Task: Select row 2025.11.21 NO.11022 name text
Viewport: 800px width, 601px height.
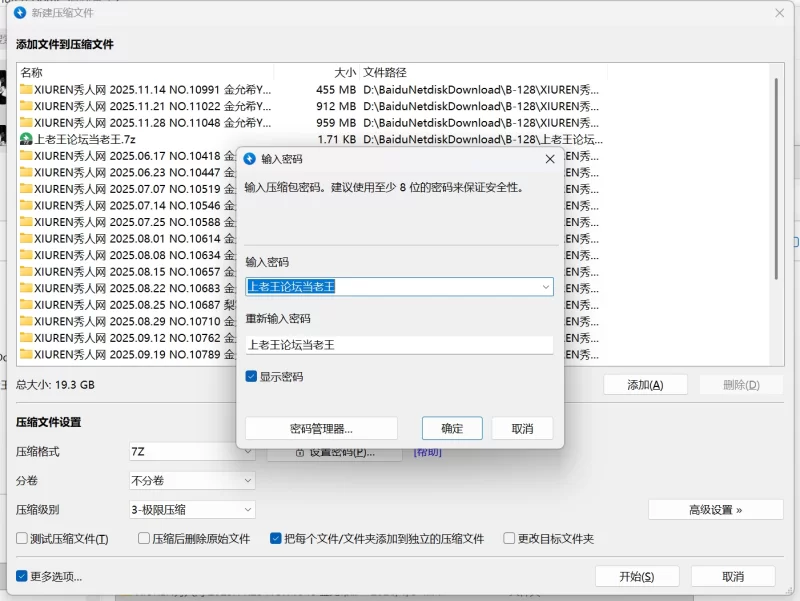Action: click(153, 106)
